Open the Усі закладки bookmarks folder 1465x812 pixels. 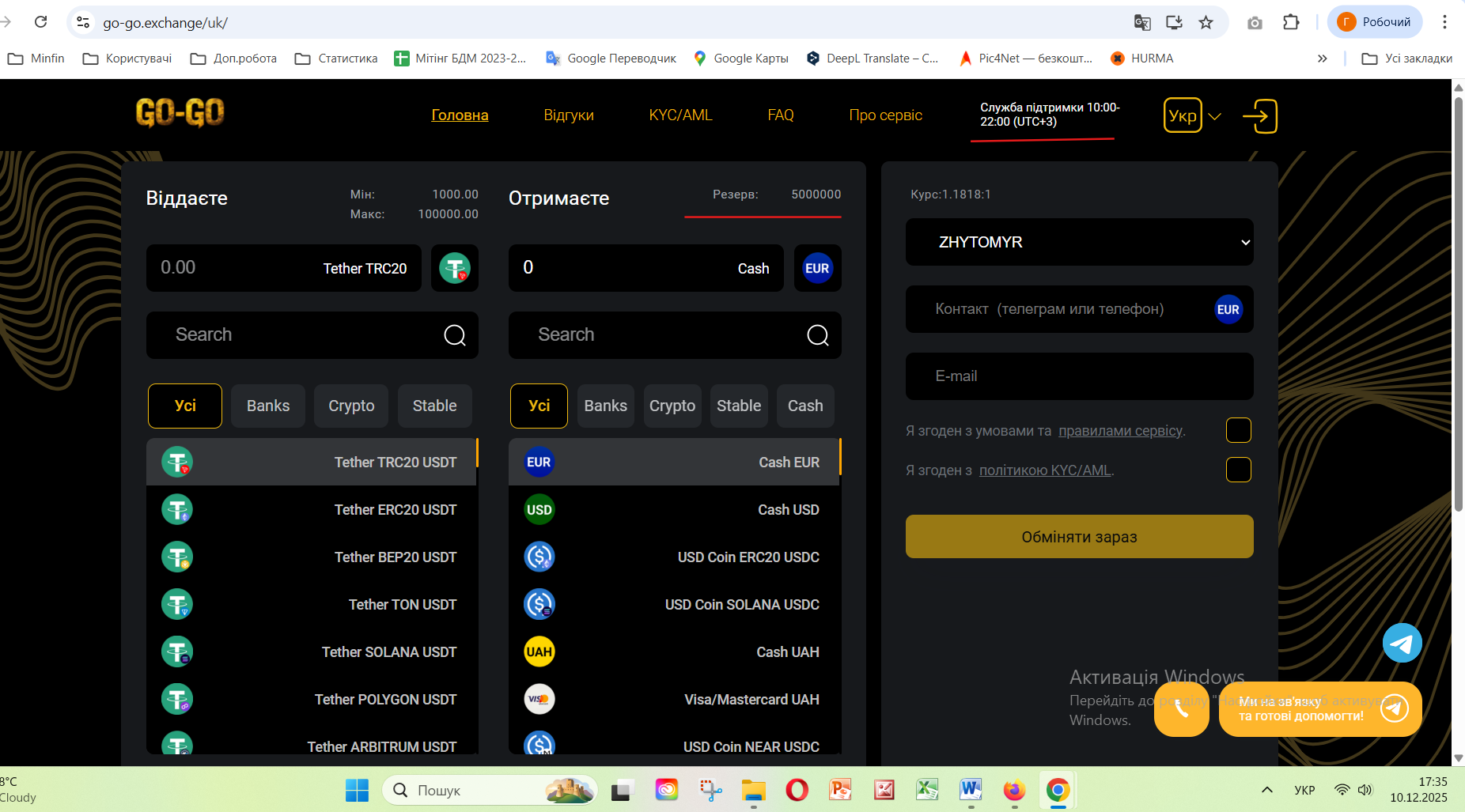[x=1406, y=59]
